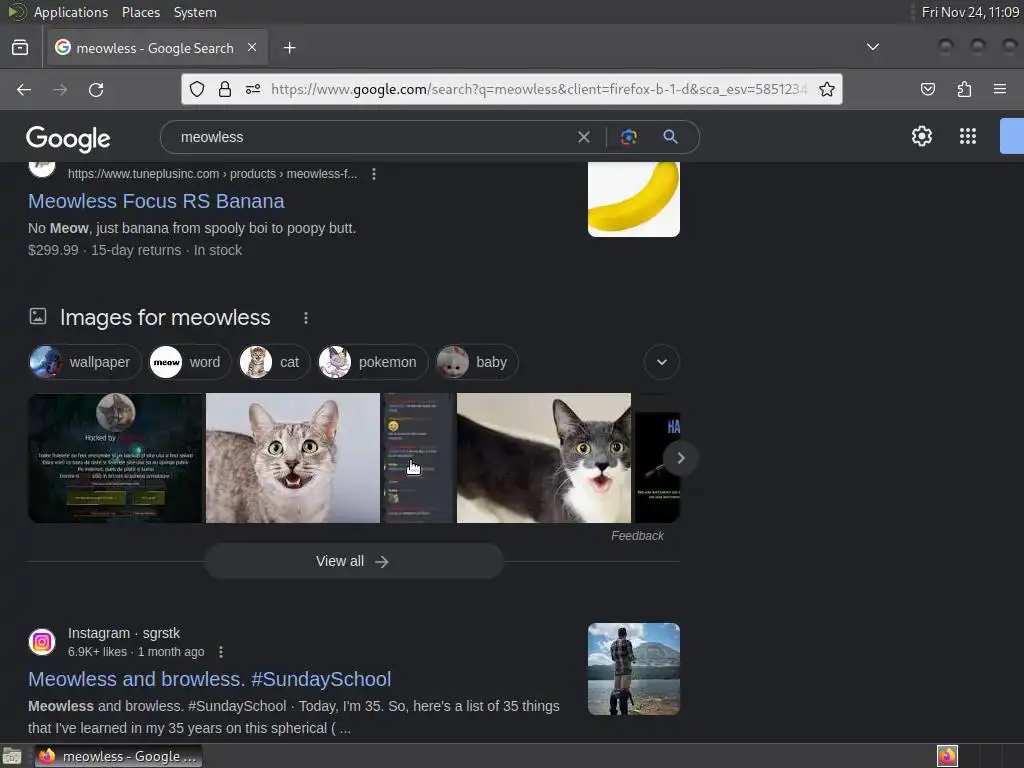The height and width of the screenshot is (768, 1024).
Task: Open the Places menu
Action: (x=141, y=12)
